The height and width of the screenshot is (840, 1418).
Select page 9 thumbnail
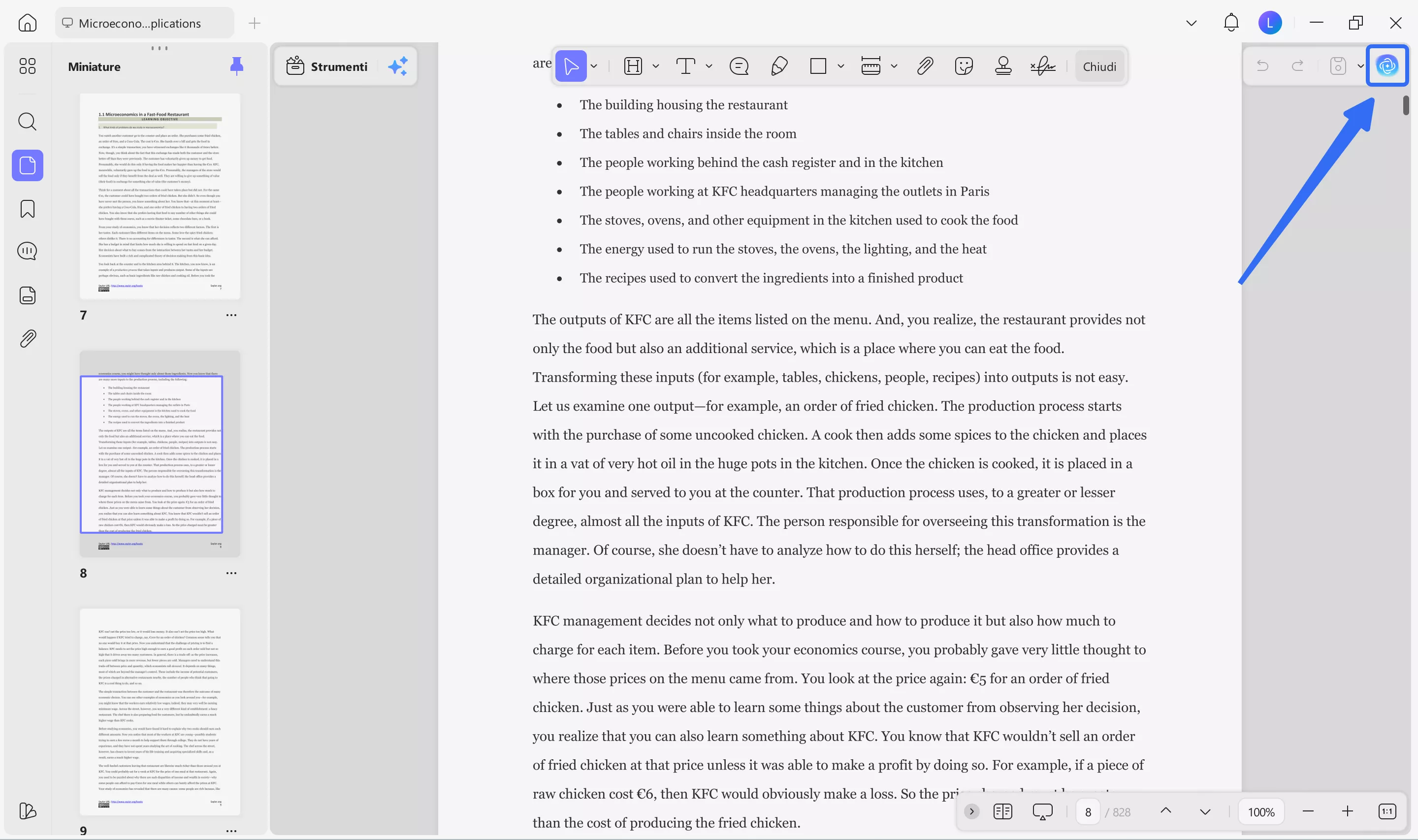(160, 712)
